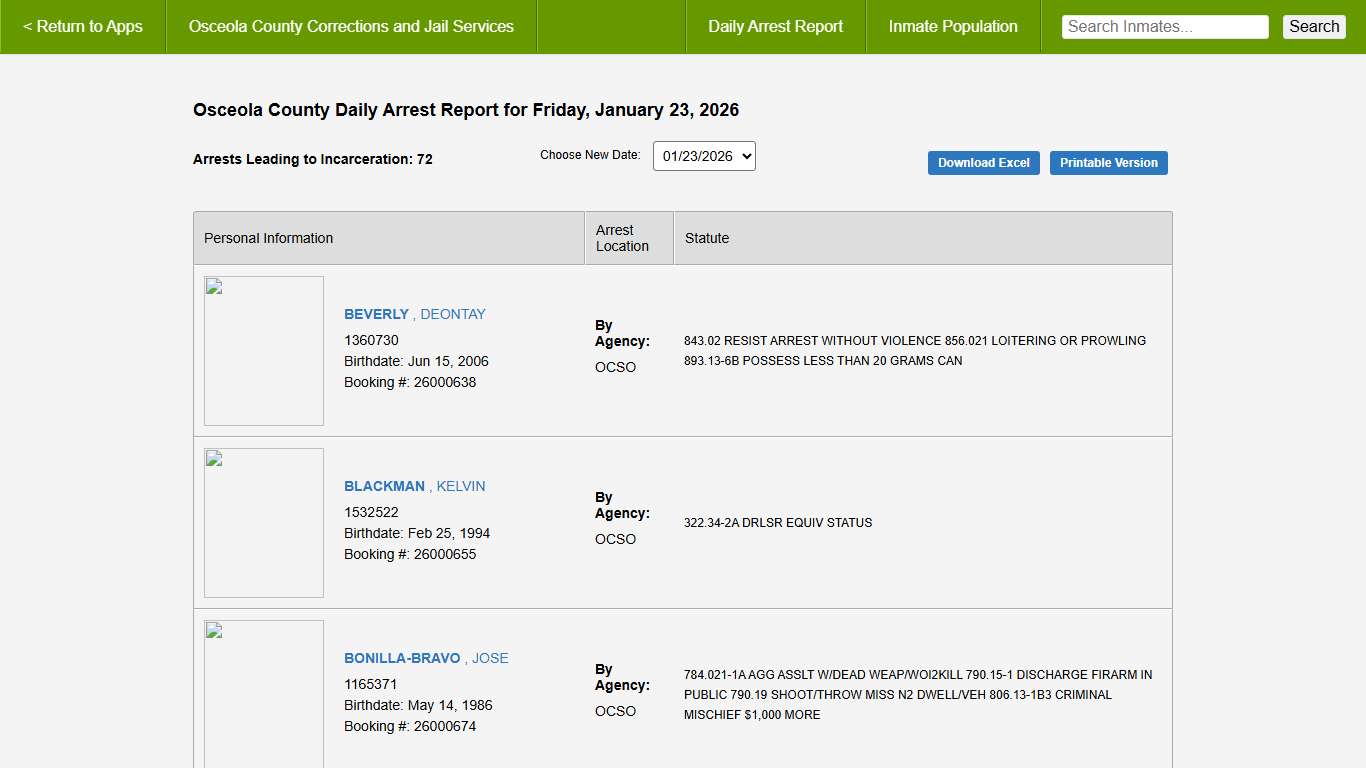Open BLACKMAN, KELVIN inmate profile link
The width and height of the screenshot is (1366, 768).
(414, 486)
